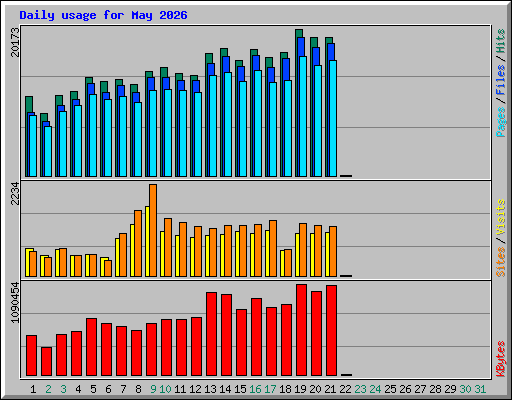This screenshot has height=400, width=512.
Task: Click the orange visits bar for day 17
Action: click(273, 248)
